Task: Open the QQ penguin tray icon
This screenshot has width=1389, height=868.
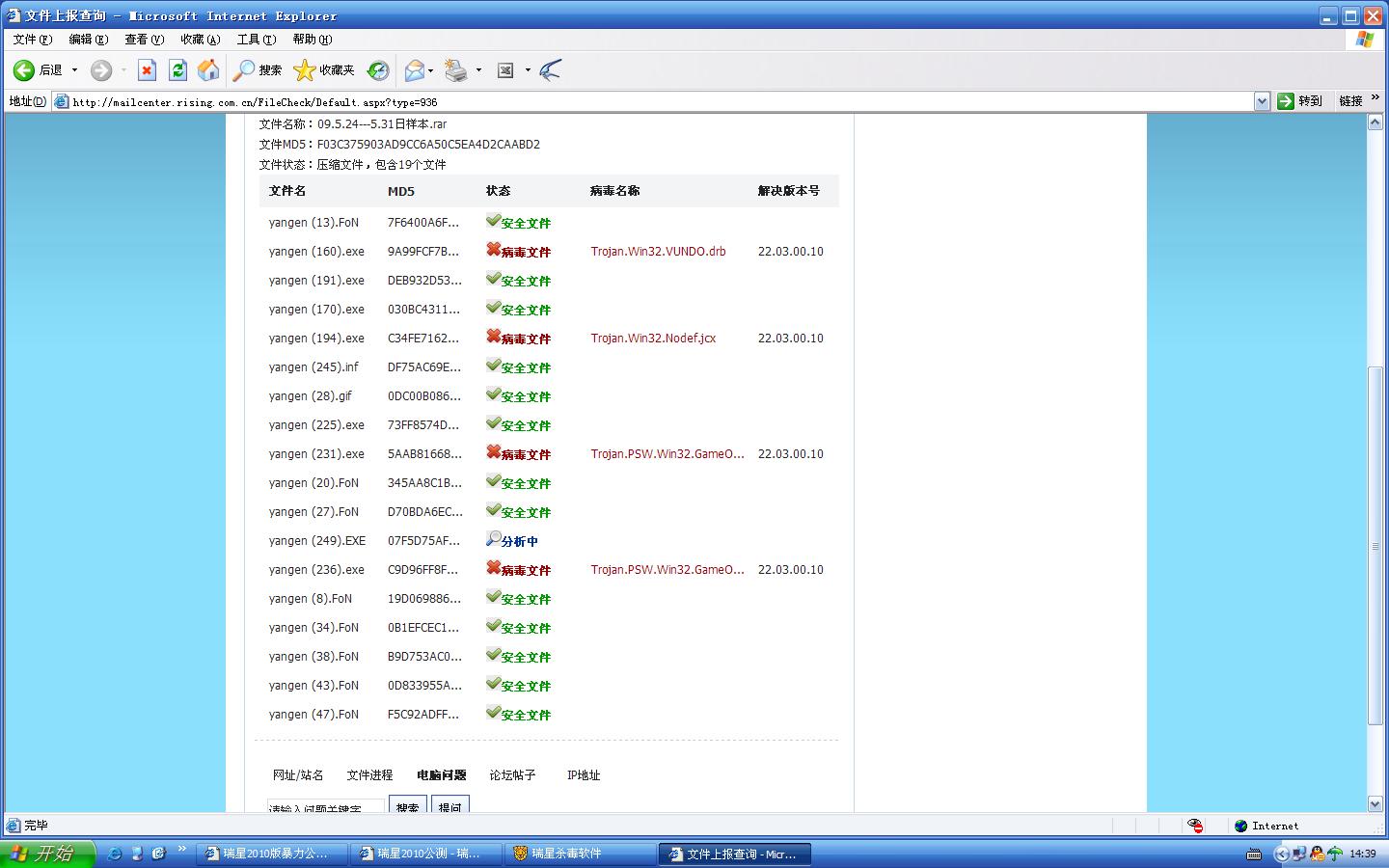Action: [x=1317, y=854]
